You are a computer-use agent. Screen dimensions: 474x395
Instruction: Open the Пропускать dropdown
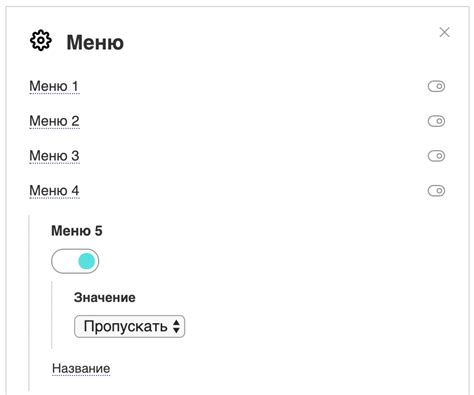(129, 326)
